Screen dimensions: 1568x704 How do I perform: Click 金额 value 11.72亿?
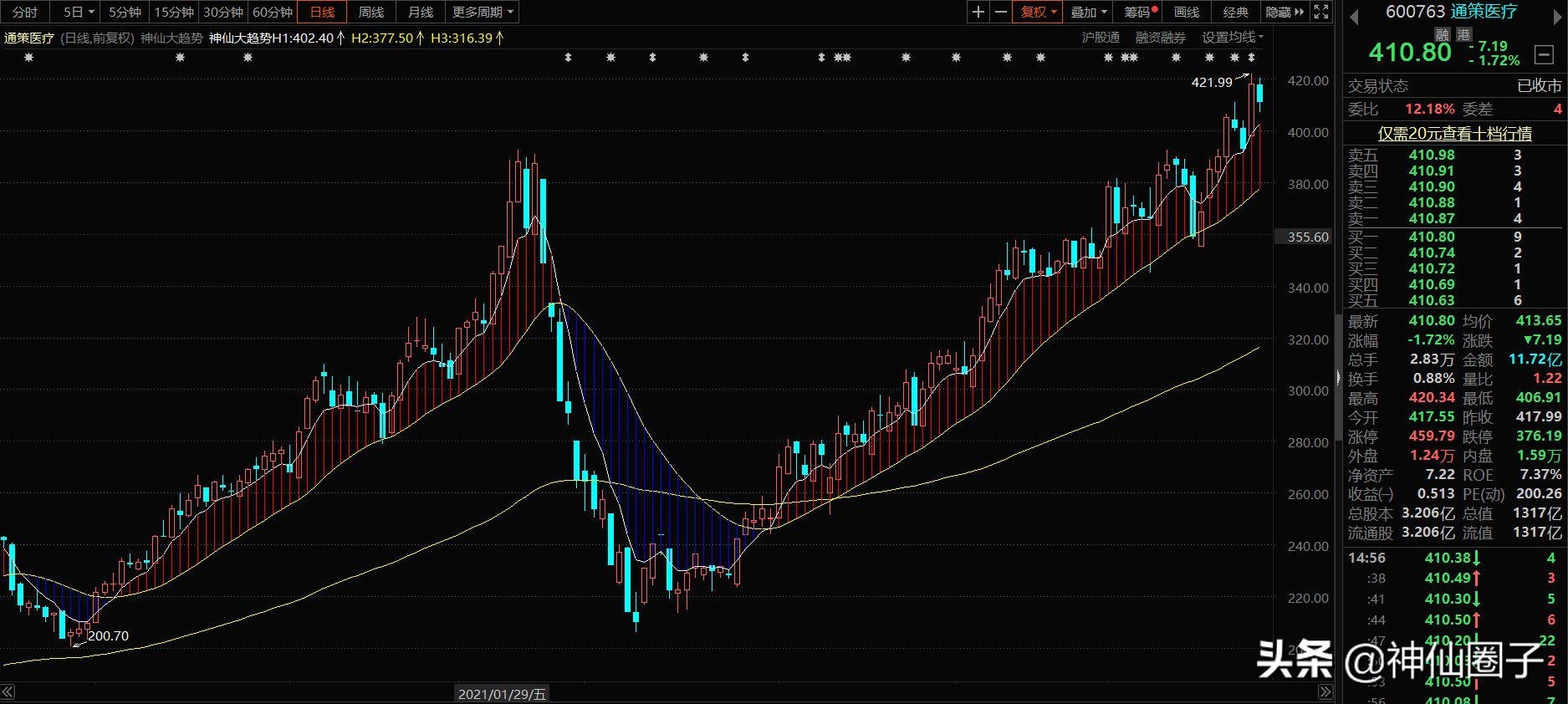[x=1535, y=359]
